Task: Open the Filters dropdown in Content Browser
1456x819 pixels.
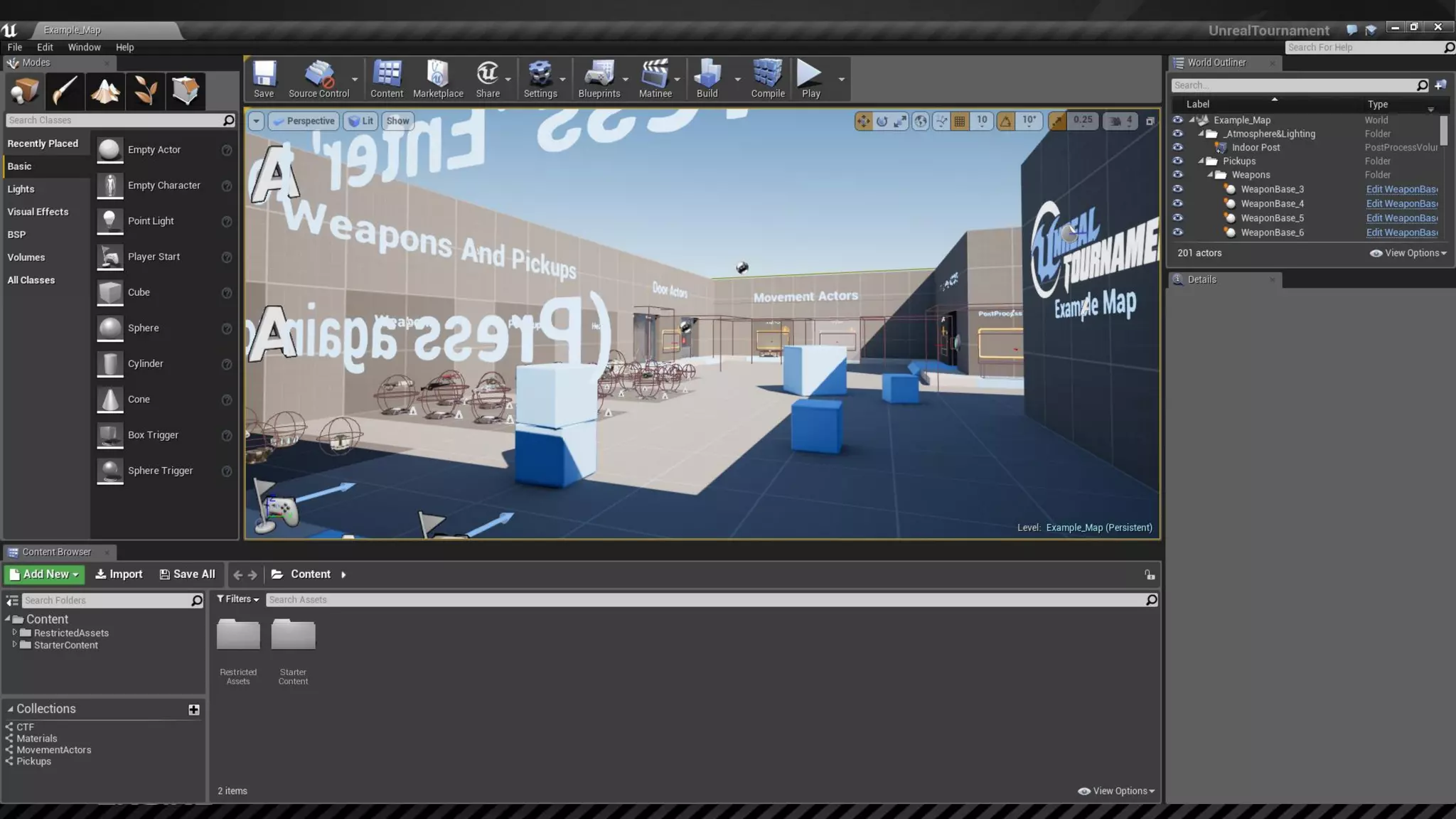Action: pos(237,599)
